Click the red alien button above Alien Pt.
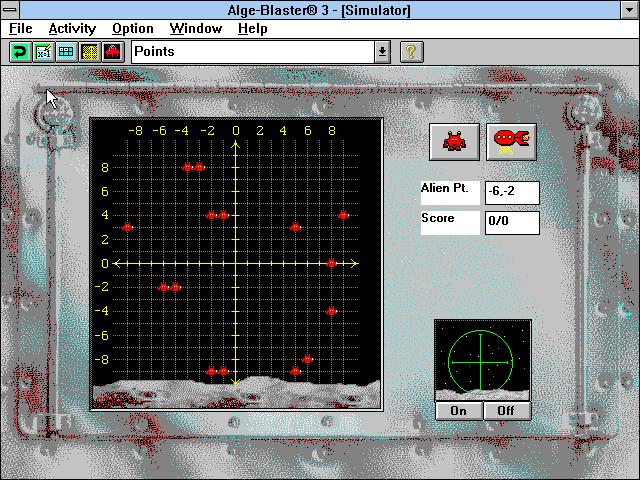 click(454, 142)
